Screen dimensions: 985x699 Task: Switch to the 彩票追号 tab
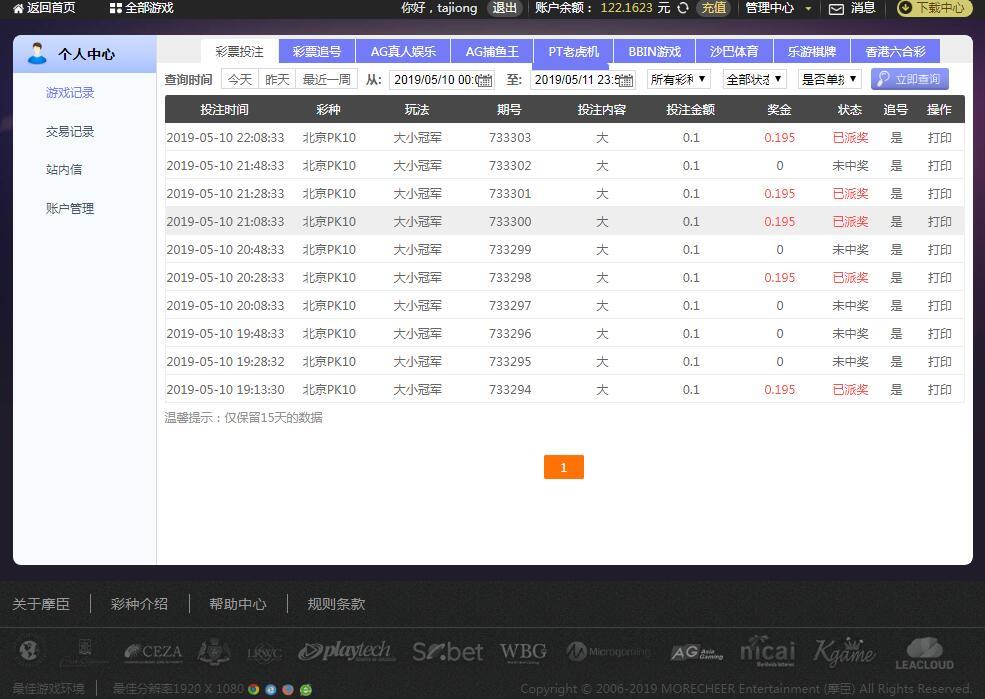(x=317, y=52)
